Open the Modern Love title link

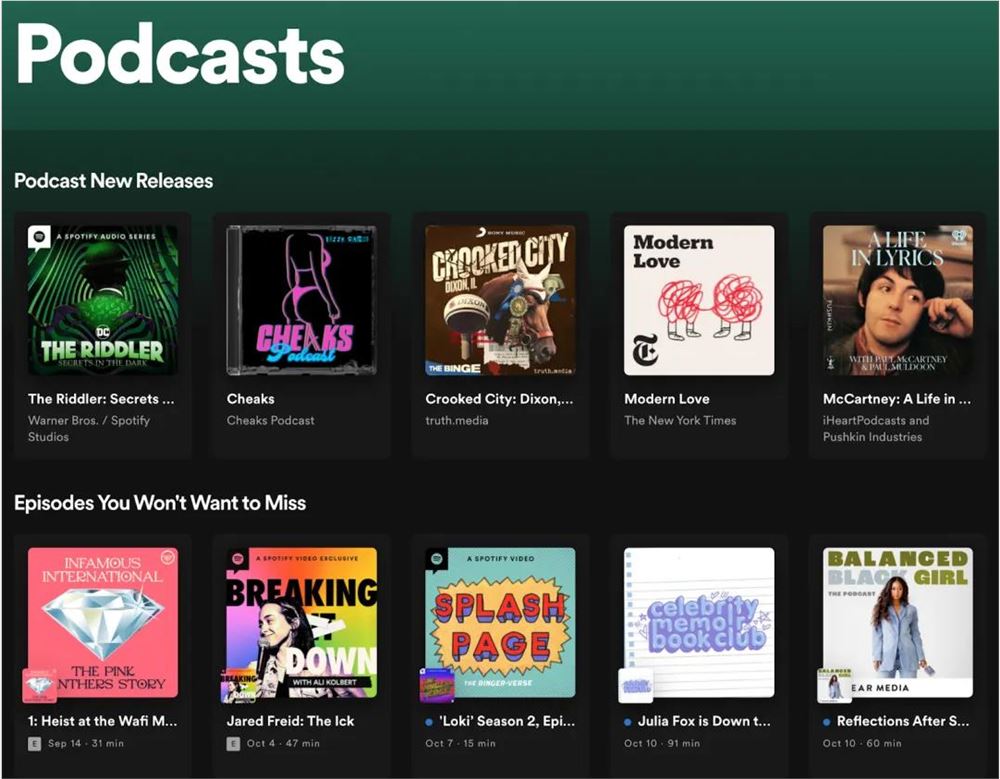point(666,399)
